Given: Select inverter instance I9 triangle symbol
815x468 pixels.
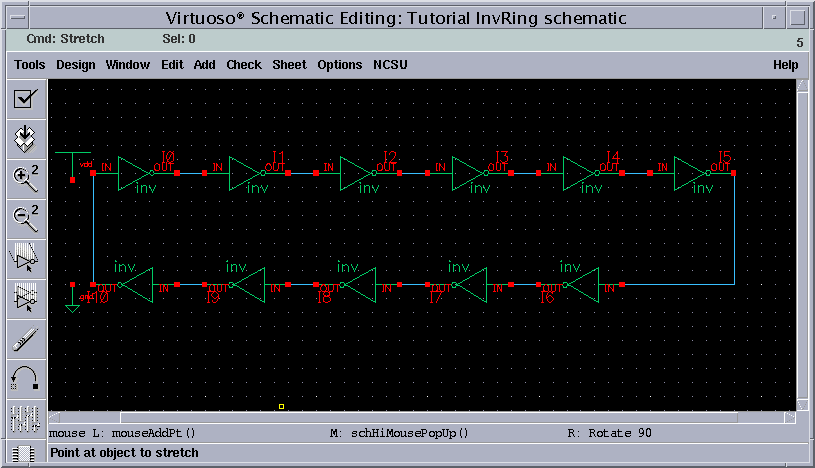Looking at the screenshot, I should tap(248, 284).
